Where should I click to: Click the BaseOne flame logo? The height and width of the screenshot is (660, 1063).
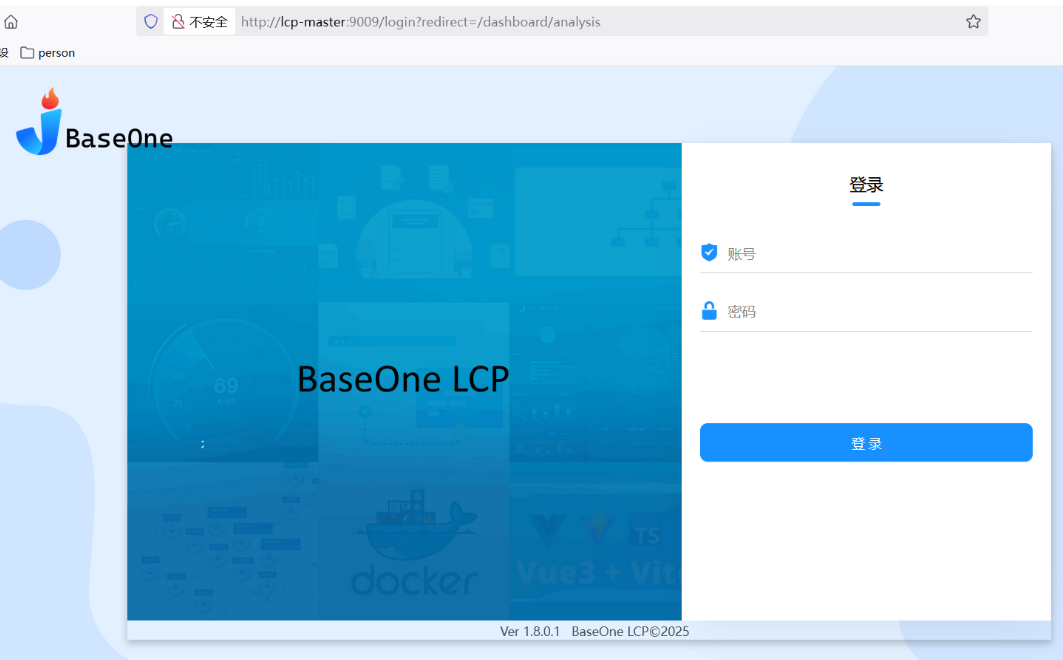(39, 122)
